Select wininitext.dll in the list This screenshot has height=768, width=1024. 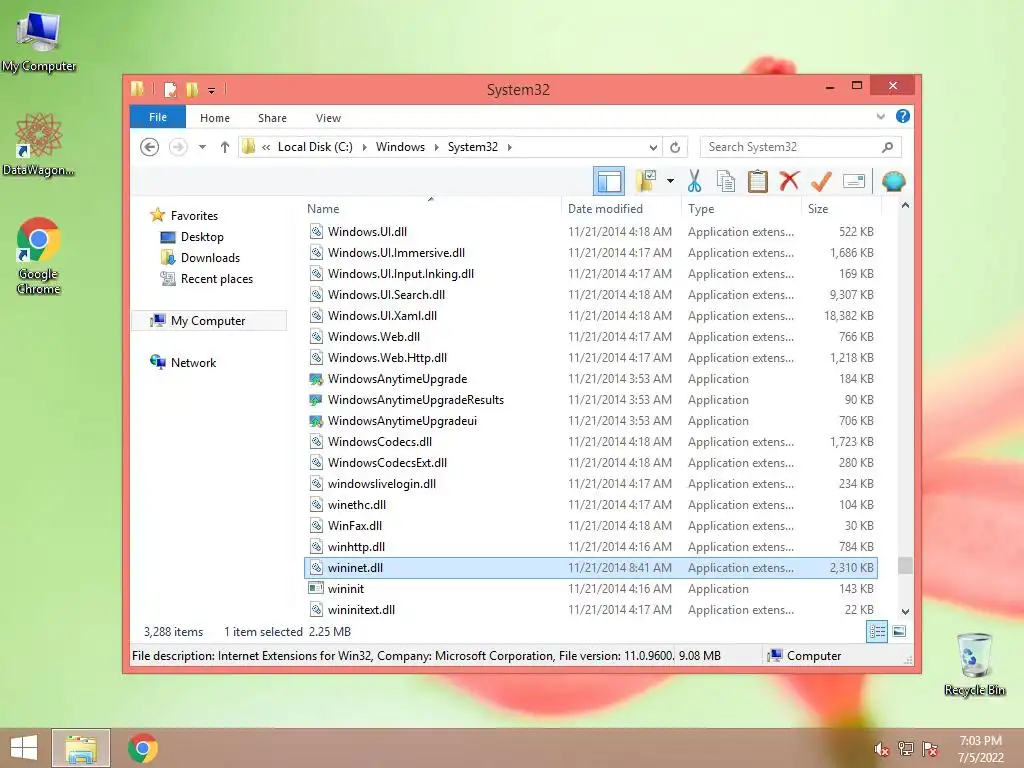[x=591, y=609]
